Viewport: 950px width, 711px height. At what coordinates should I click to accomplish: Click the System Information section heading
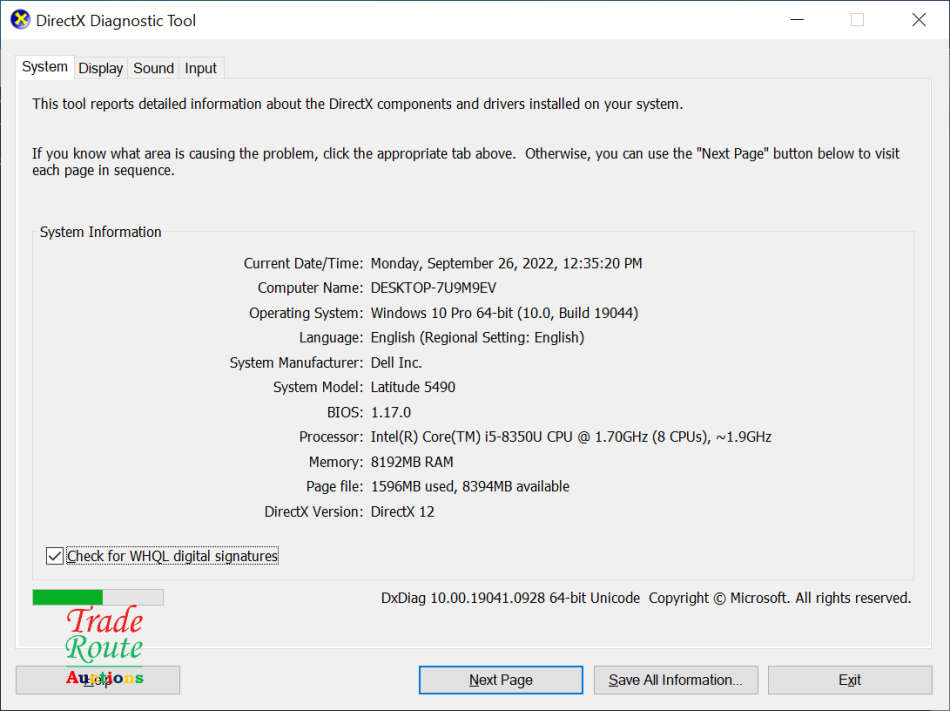100,231
